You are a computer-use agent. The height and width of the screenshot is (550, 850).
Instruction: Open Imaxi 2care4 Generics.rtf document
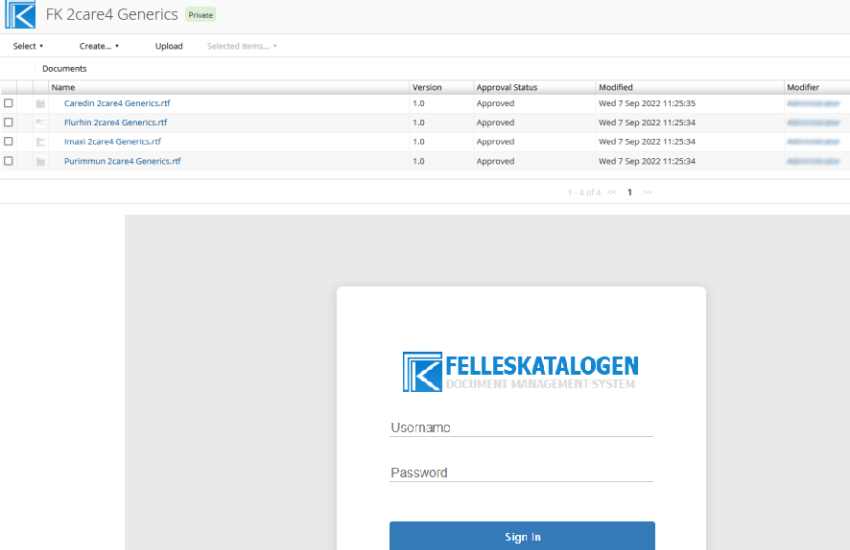112,141
